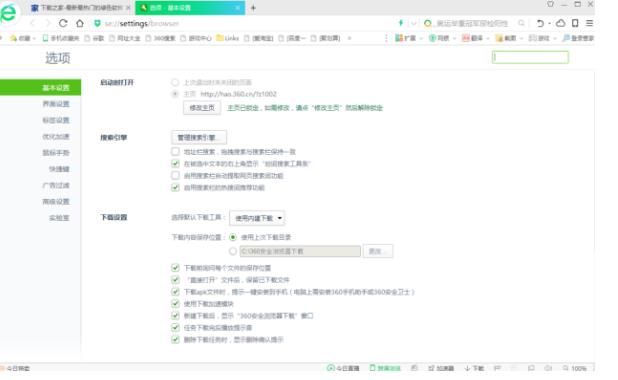This screenshot has height=380, width=618.
Task: Click 今日特卖 at status bar left
Action: click(15, 368)
